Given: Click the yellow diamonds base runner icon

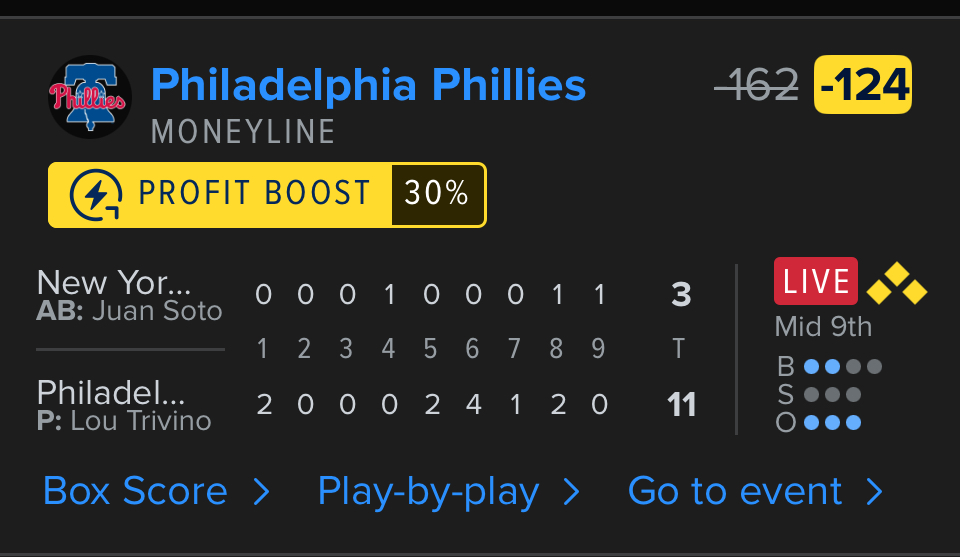Looking at the screenshot, I should (897, 284).
